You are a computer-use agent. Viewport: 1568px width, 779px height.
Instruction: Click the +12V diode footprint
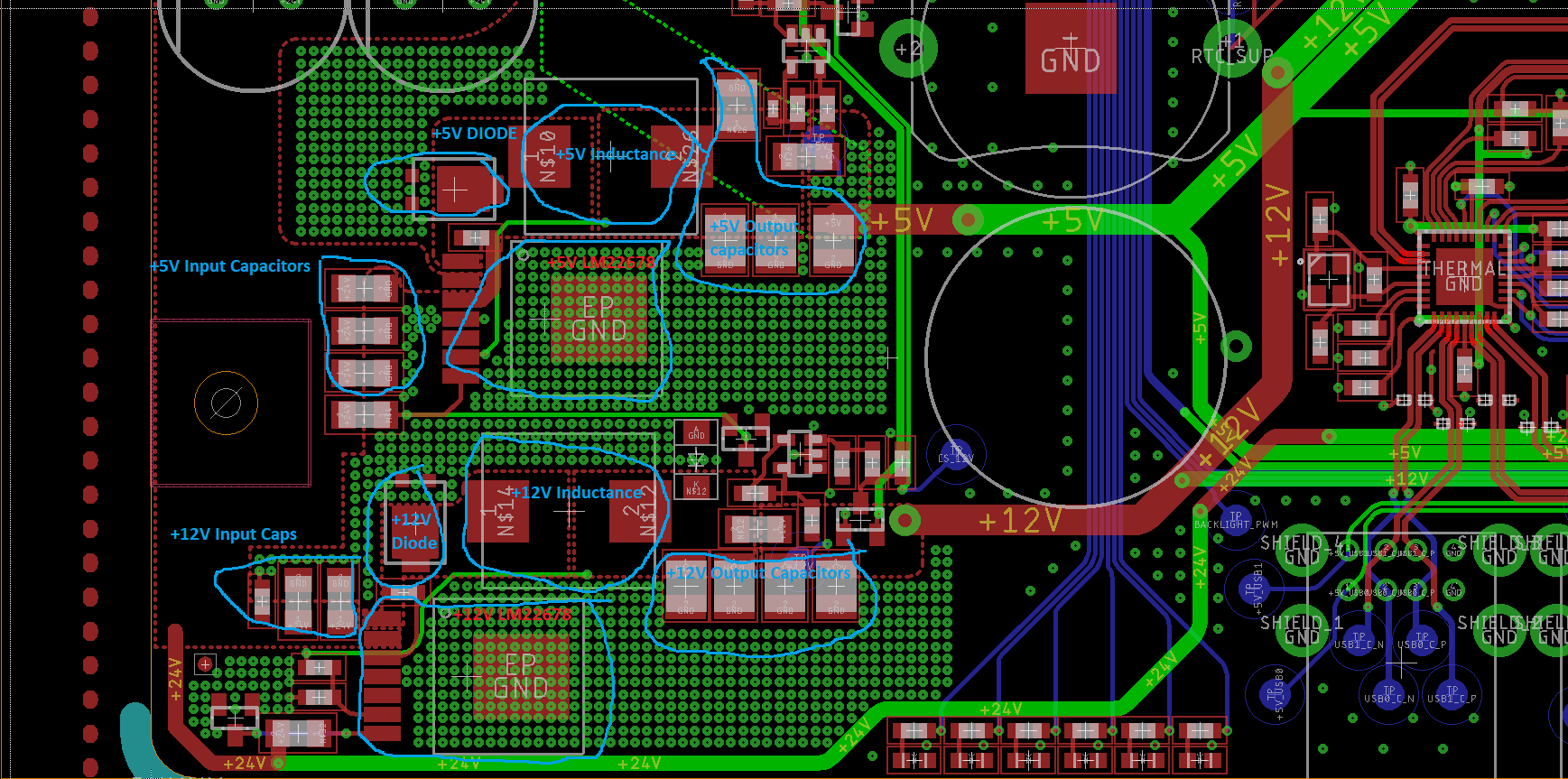click(414, 521)
